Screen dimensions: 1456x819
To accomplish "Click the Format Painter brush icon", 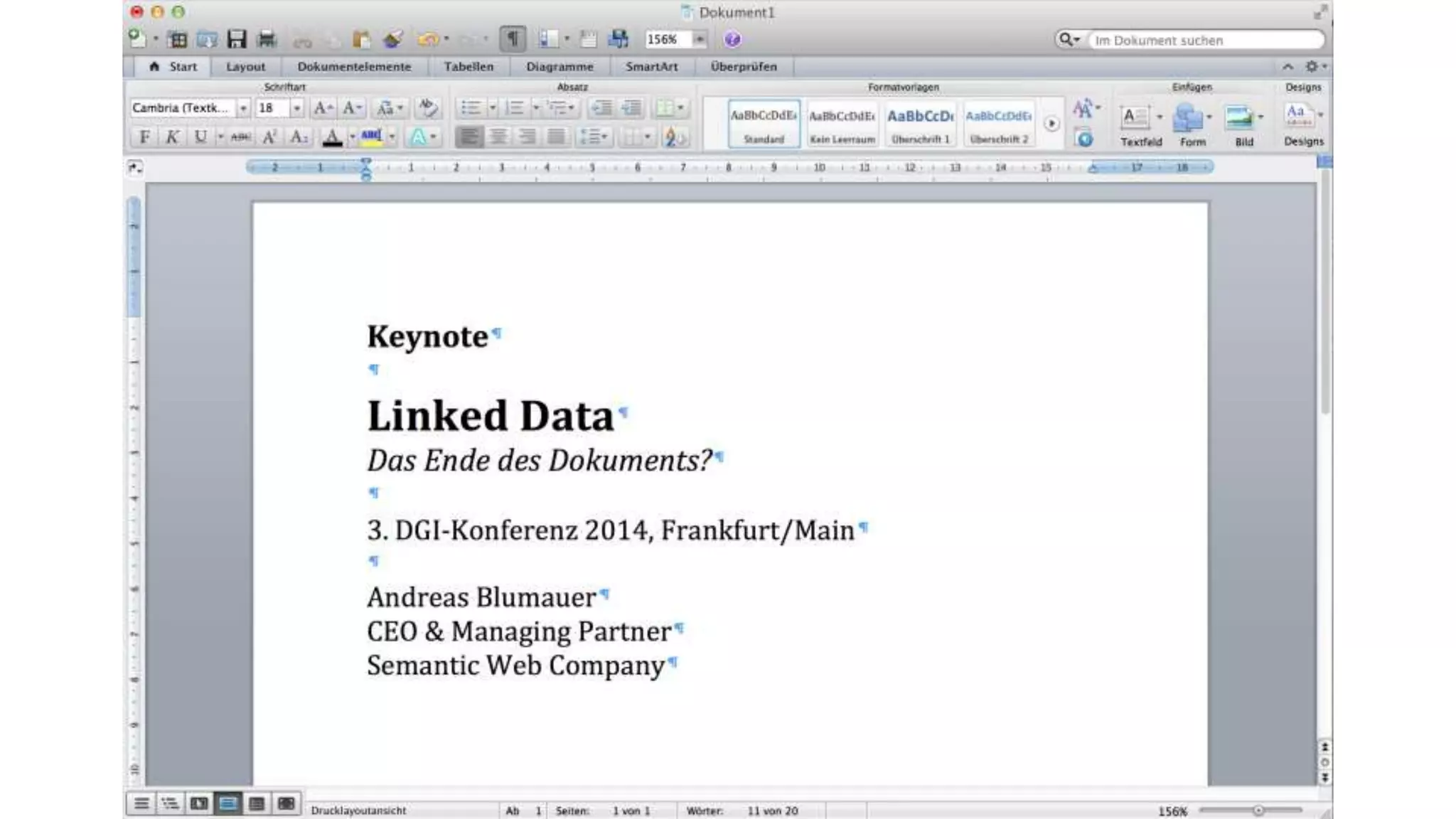I will [x=392, y=39].
